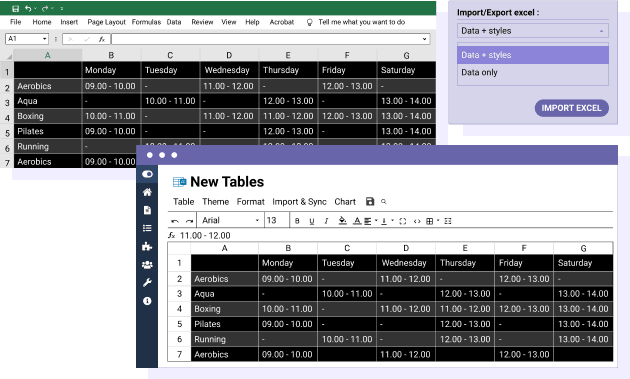The width and height of the screenshot is (630, 379).
Task: Open the Chart menu
Action: click(345, 202)
